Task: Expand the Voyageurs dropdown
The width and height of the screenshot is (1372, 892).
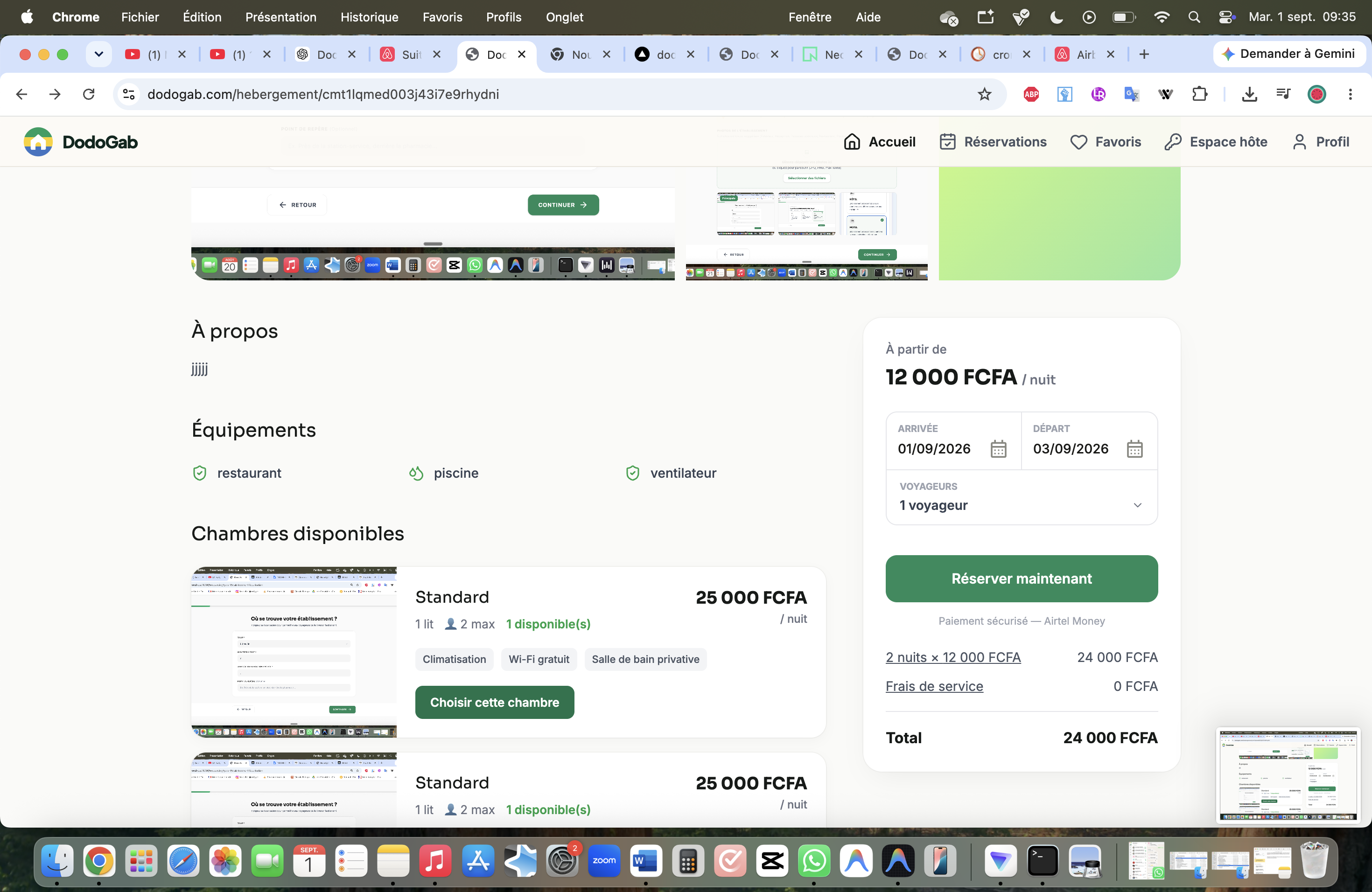Action: click(x=1022, y=497)
